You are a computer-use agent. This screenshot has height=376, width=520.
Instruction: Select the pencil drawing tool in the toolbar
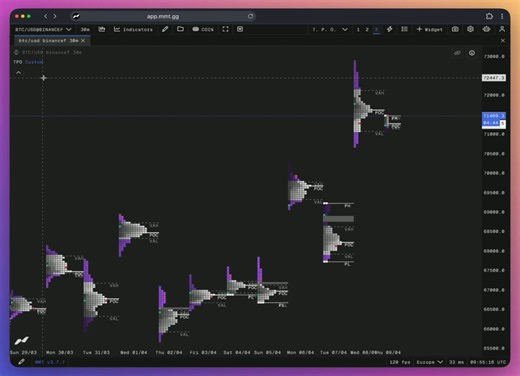pos(165,29)
